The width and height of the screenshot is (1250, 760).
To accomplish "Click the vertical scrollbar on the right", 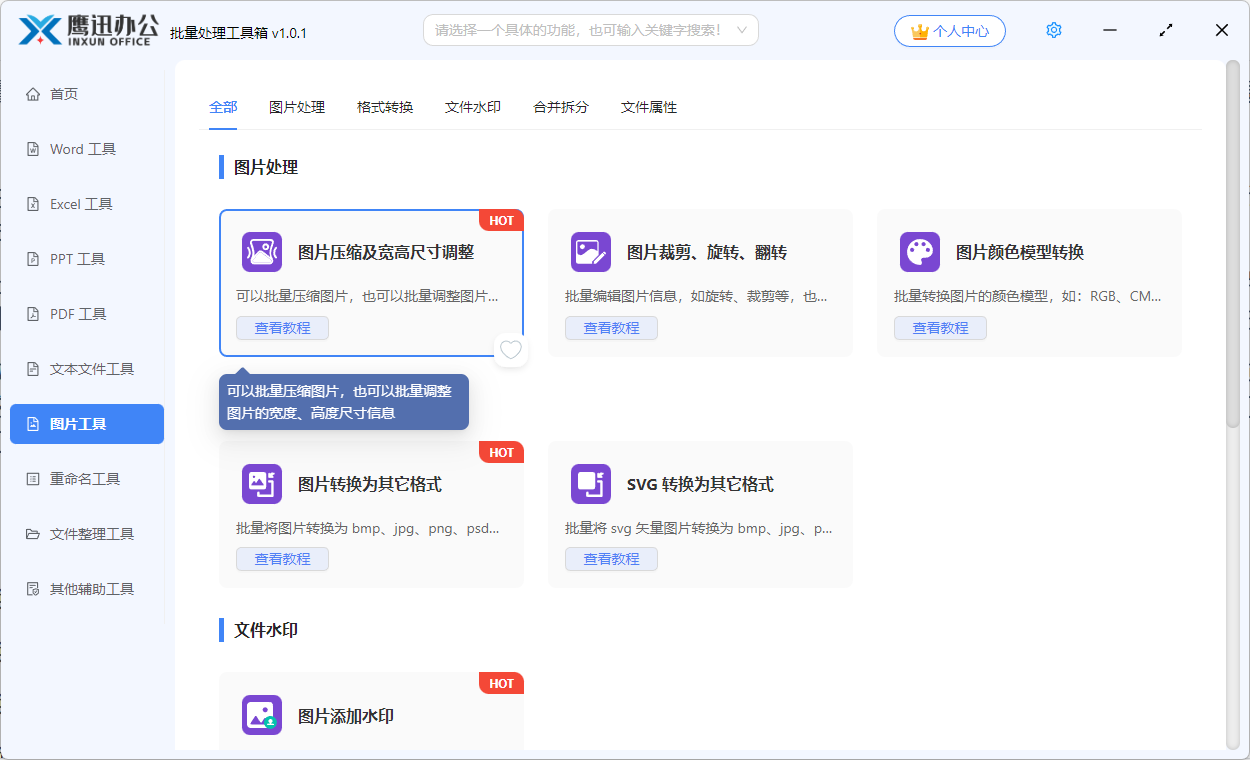I will [x=1233, y=250].
